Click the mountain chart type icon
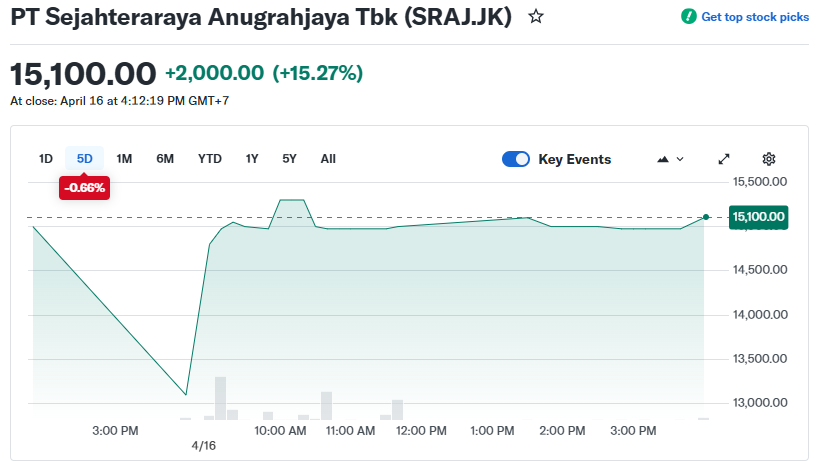 coord(662,159)
